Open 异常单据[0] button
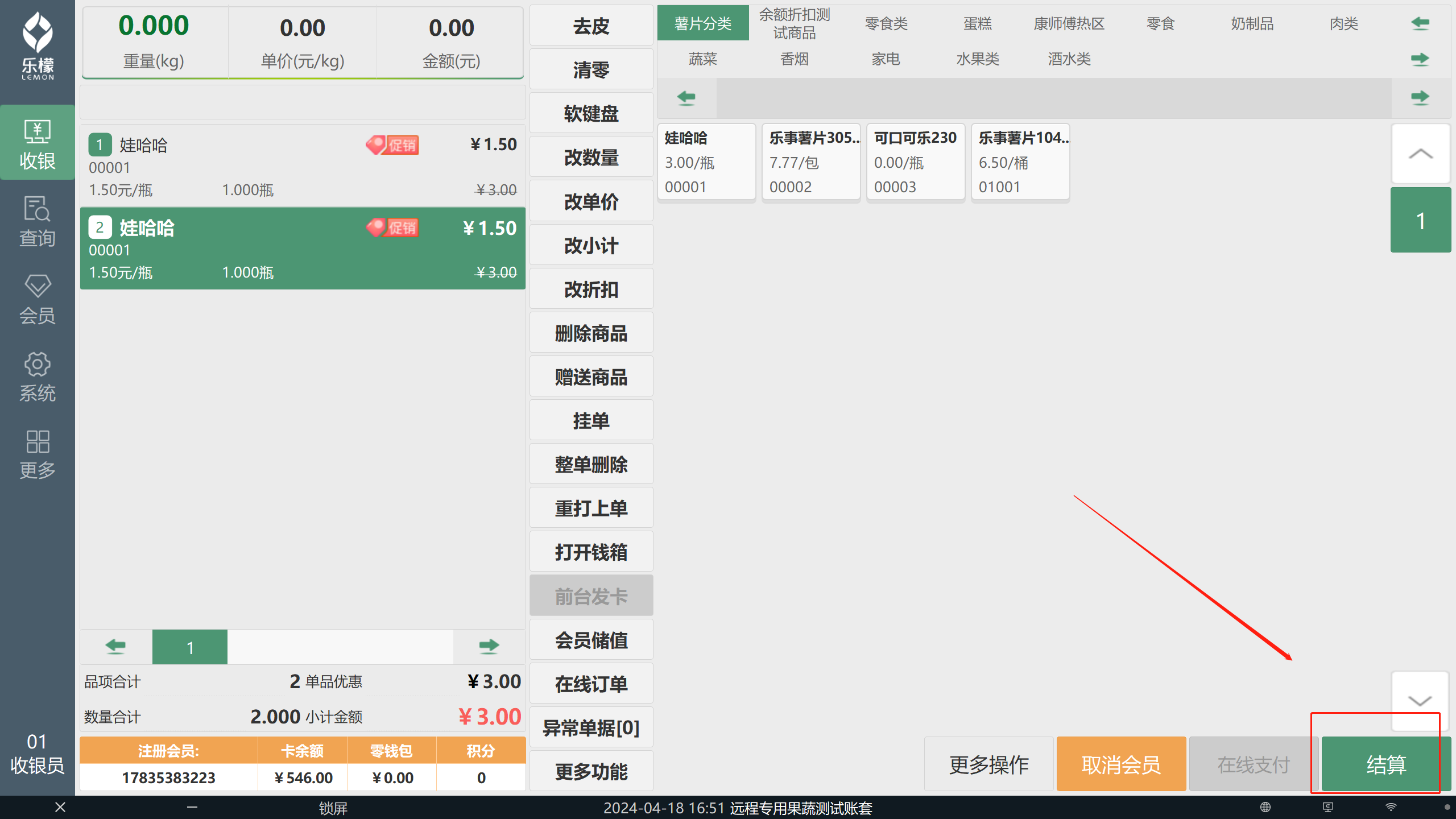This screenshot has width=1456, height=819. pos(591,727)
